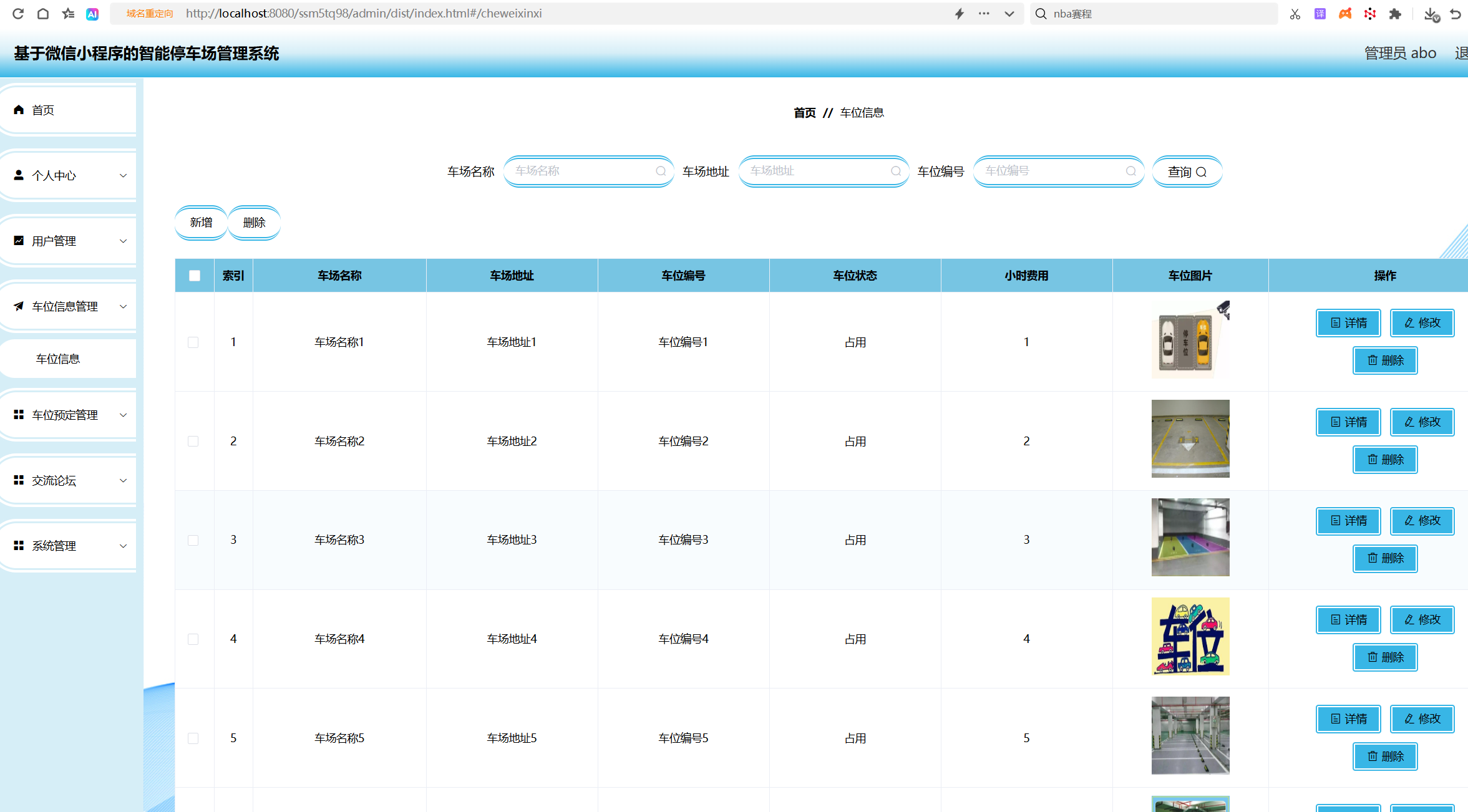Click the home icon beside 首页
The width and height of the screenshot is (1468, 812).
pos(19,110)
